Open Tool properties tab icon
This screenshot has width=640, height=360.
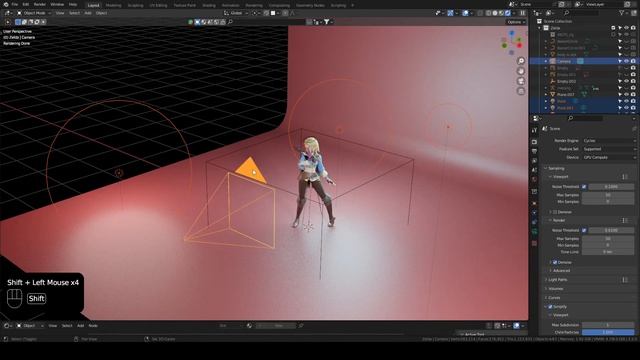click(x=534, y=130)
